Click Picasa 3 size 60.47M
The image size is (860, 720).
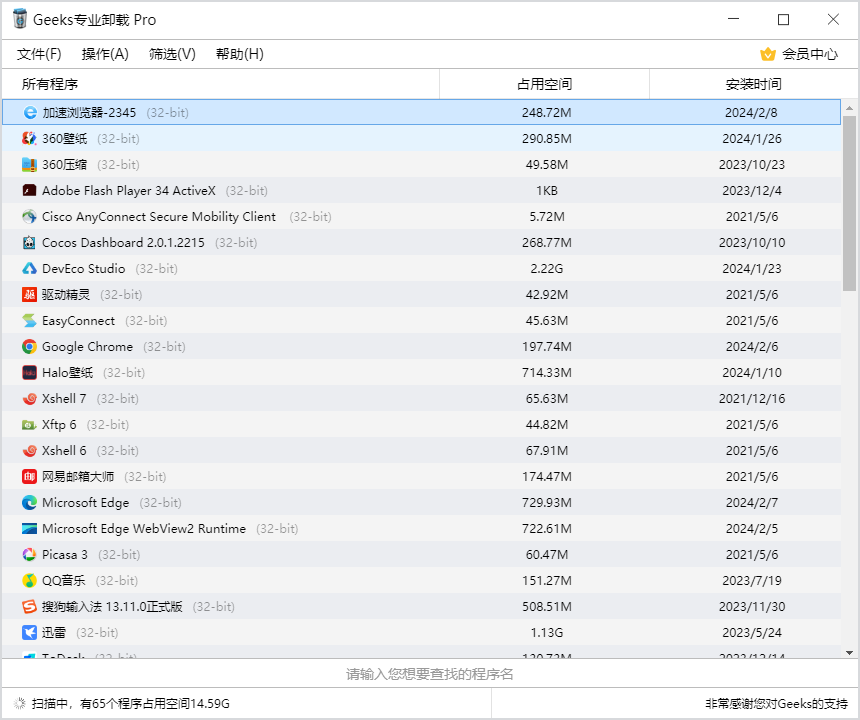[x=547, y=555]
